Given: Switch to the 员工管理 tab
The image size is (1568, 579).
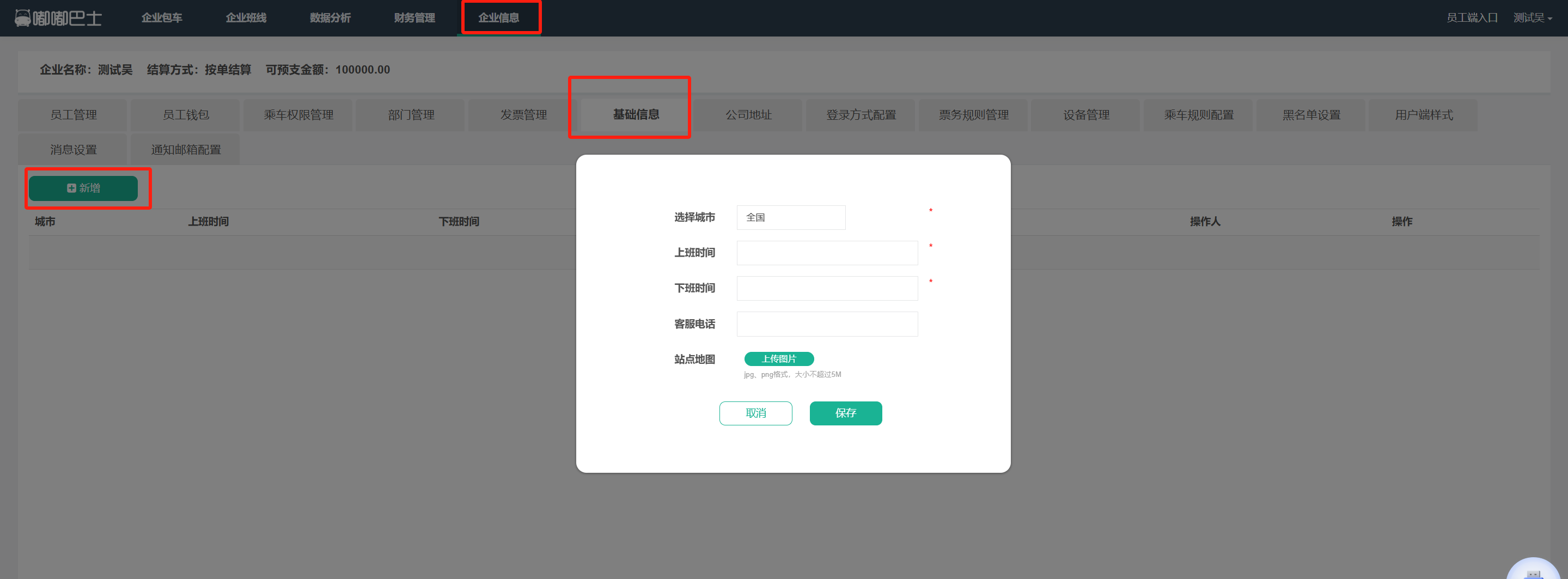Looking at the screenshot, I should 73,114.
